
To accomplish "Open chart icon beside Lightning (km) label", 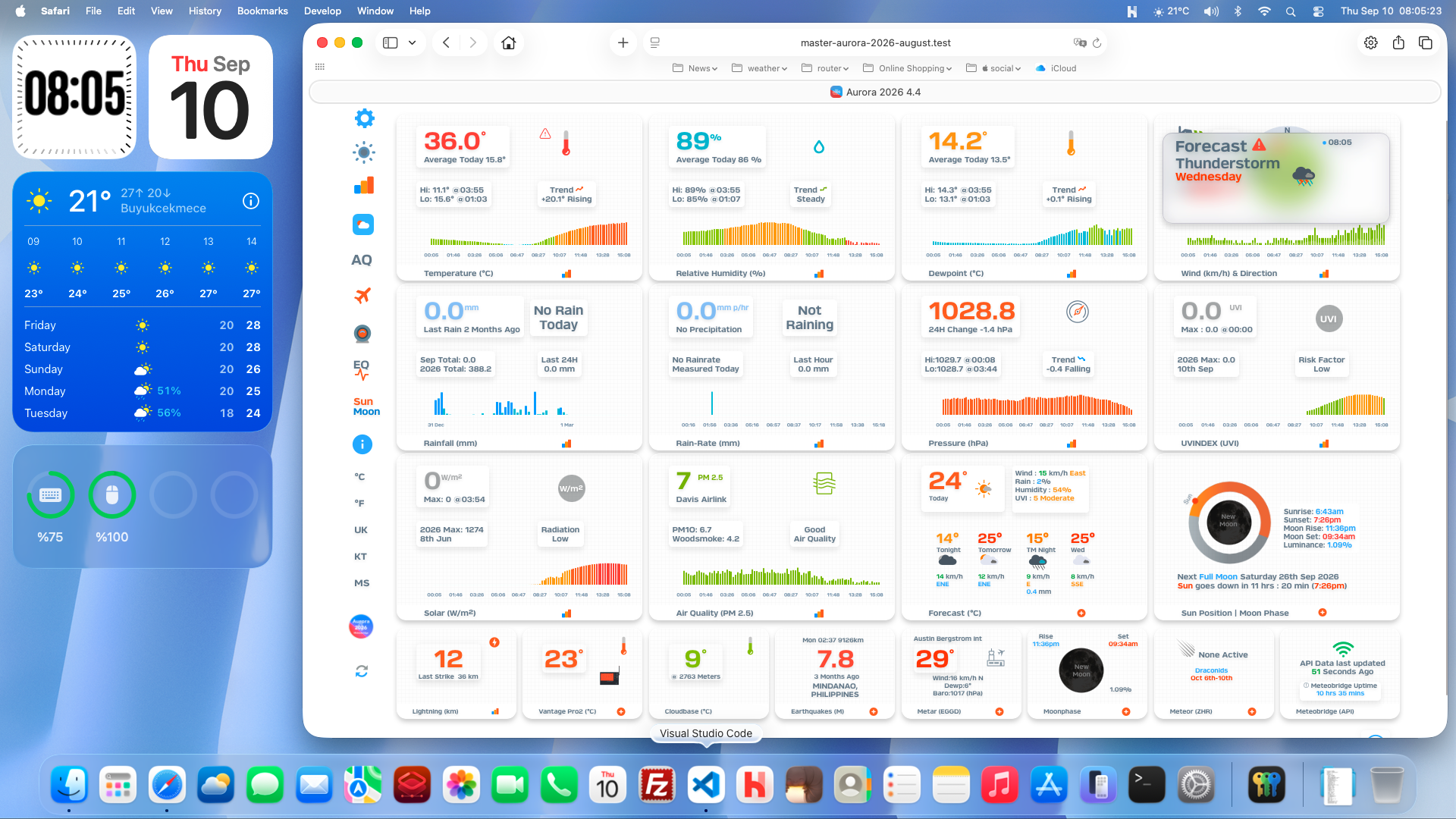I will (x=495, y=712).
